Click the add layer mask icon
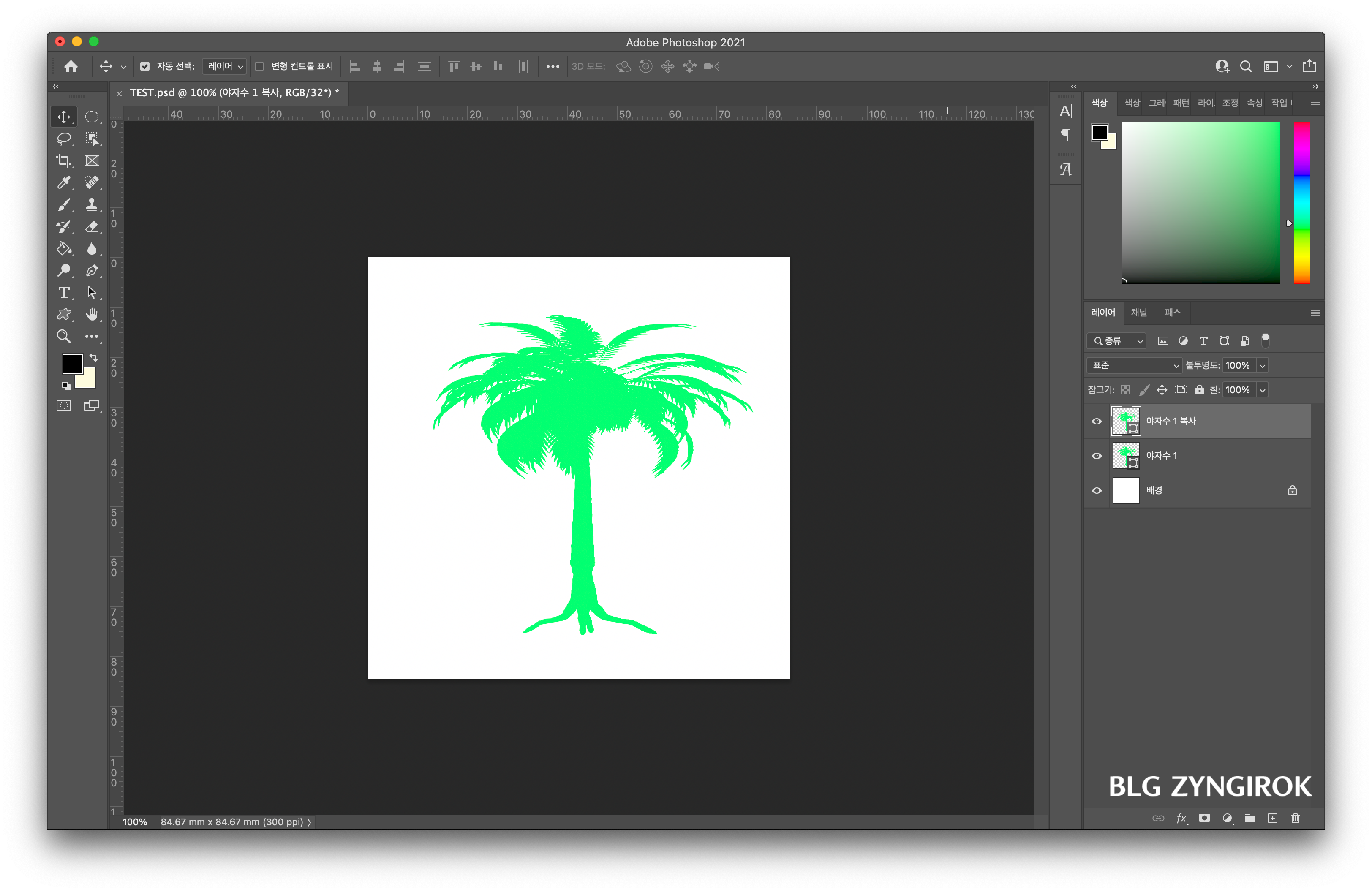This screenshot has height=892, width=1372. pos(1204,818)
